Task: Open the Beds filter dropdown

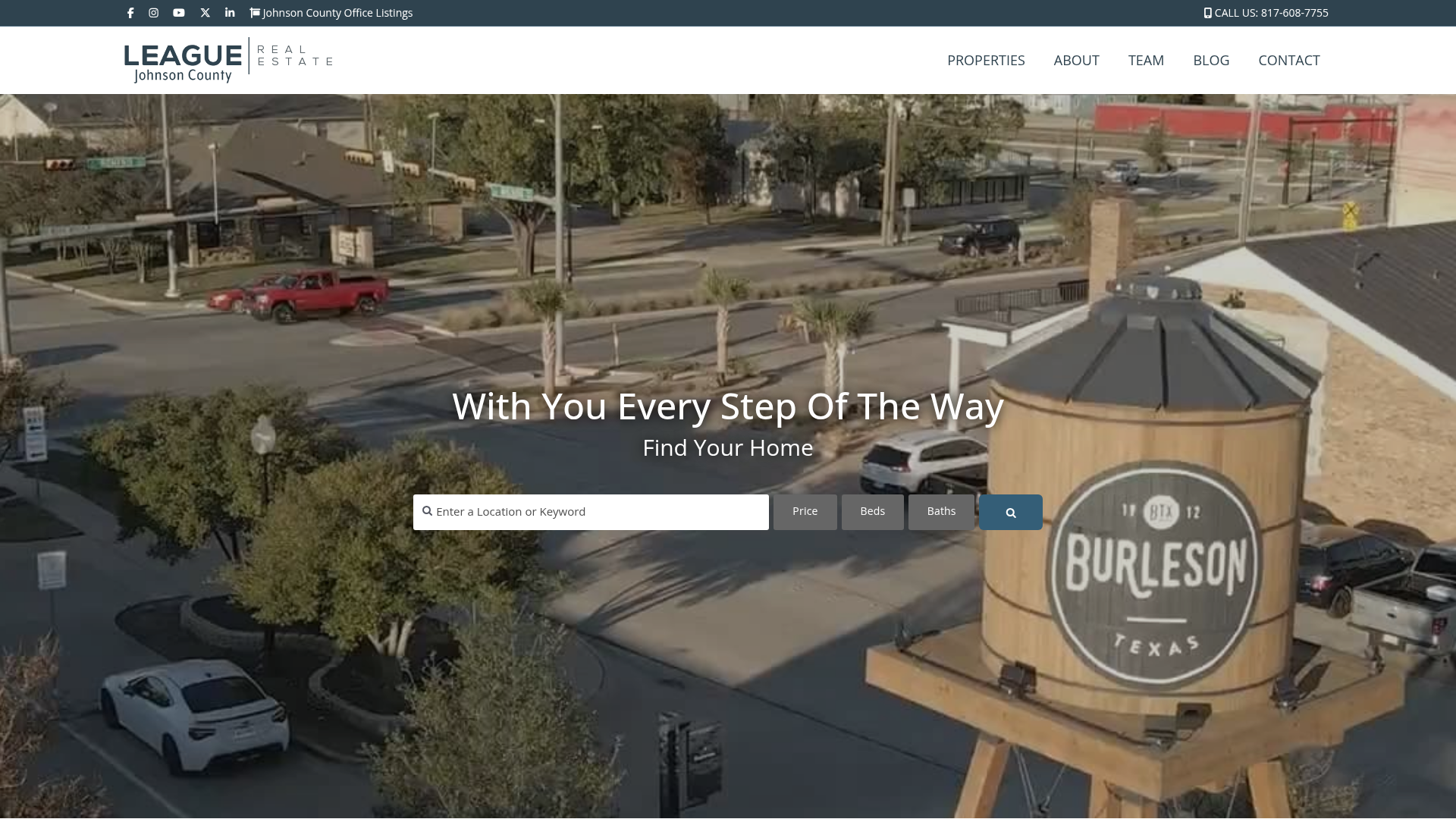Action: tap(872, 511)
